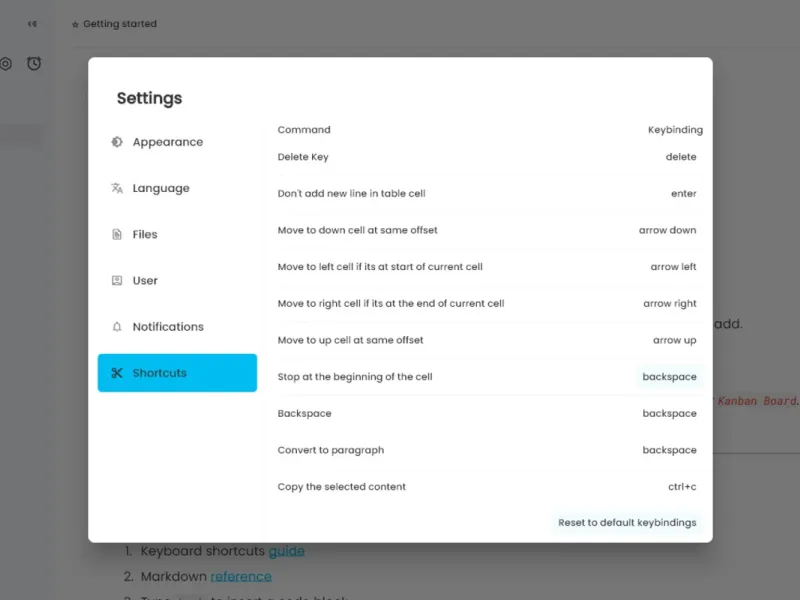Select 'Move to down cell at same offset'
The height and width of the screenshot is (600, 800).
click(x=358, y=230)
